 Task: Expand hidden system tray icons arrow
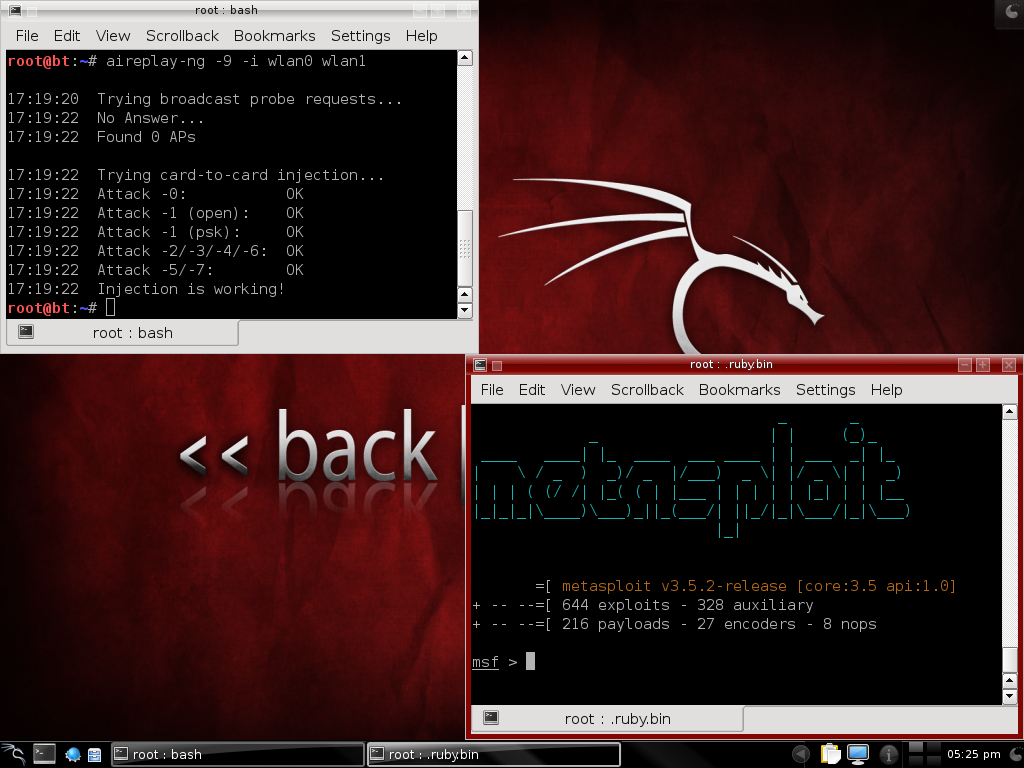pos(801,754)
